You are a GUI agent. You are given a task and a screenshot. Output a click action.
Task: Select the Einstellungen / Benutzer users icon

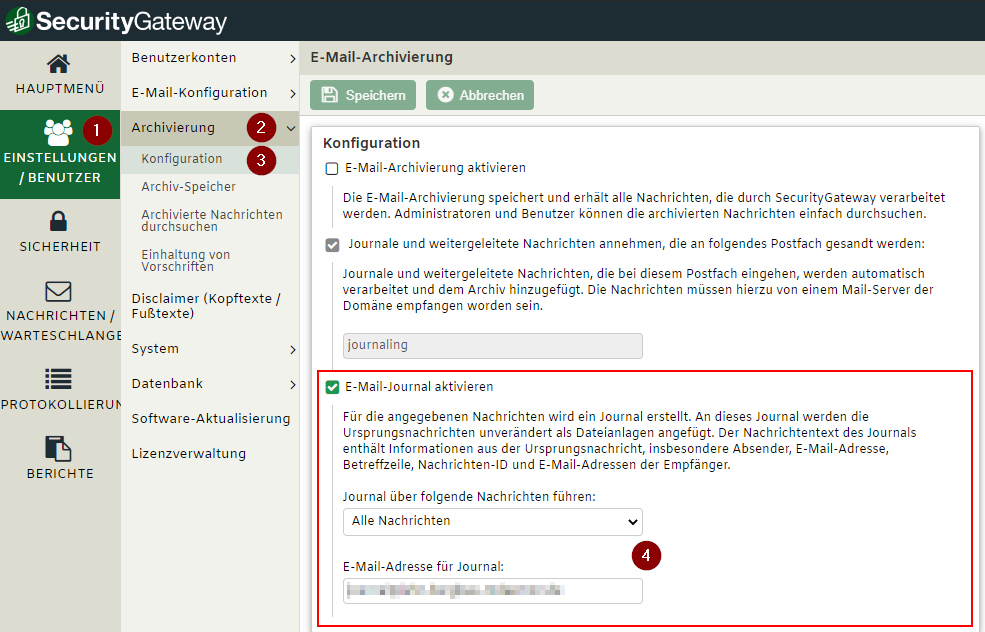58,131
